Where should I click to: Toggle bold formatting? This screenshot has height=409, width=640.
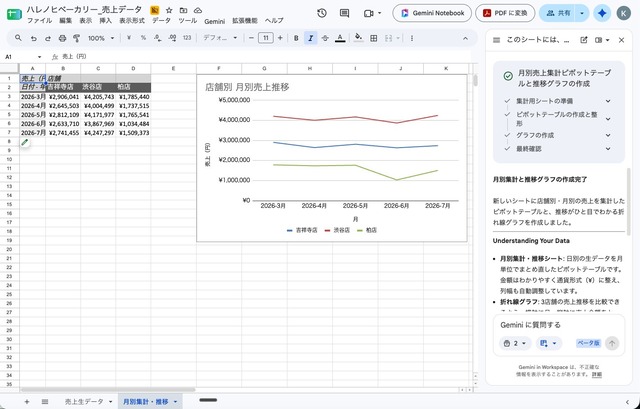[296, 38]
